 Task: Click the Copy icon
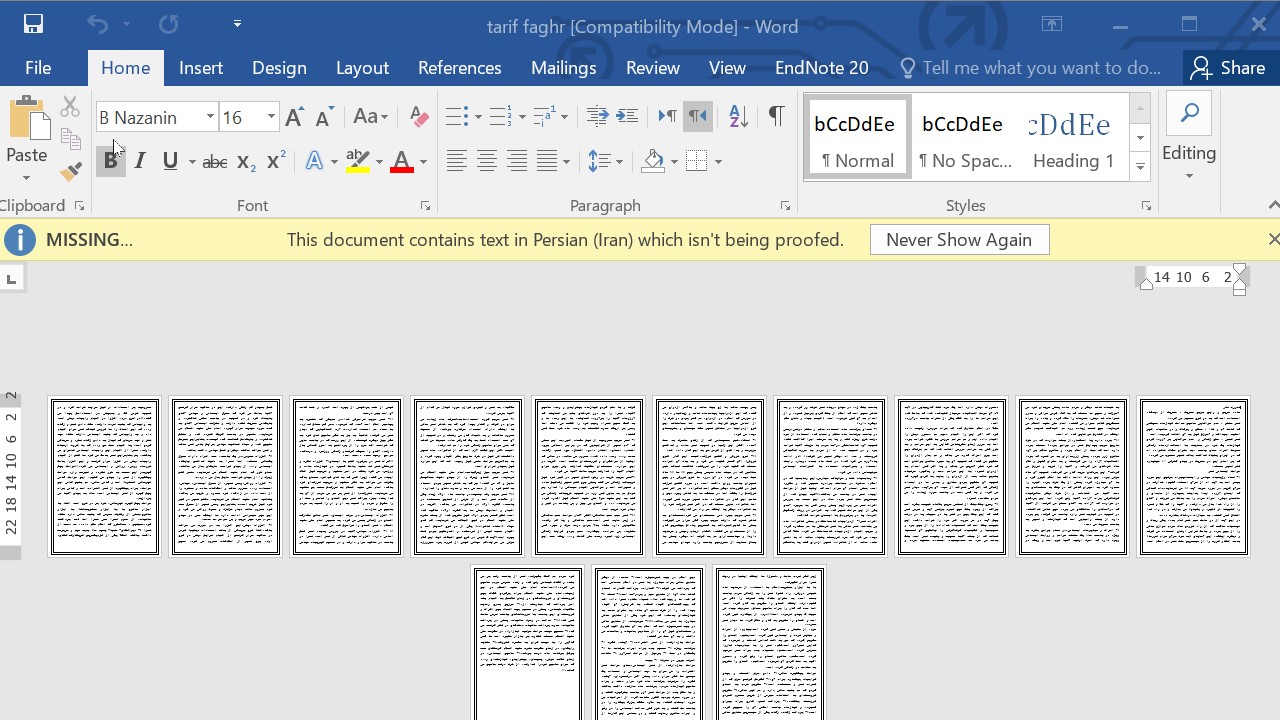pyautogui.click(x=70, y=139)
